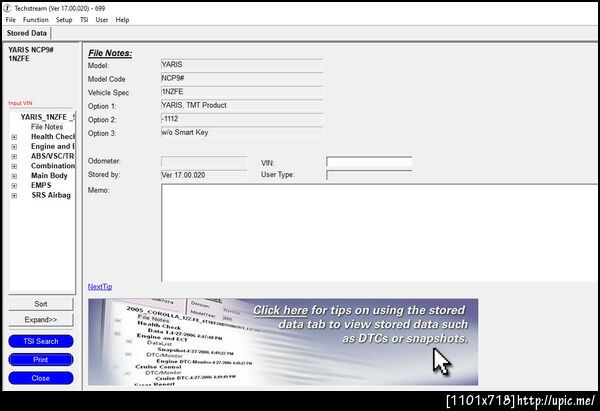Select the ABS/VSC/TRC tree item
Image resolution: width=600 pixels, height=411 pixels.
(53, 156)
